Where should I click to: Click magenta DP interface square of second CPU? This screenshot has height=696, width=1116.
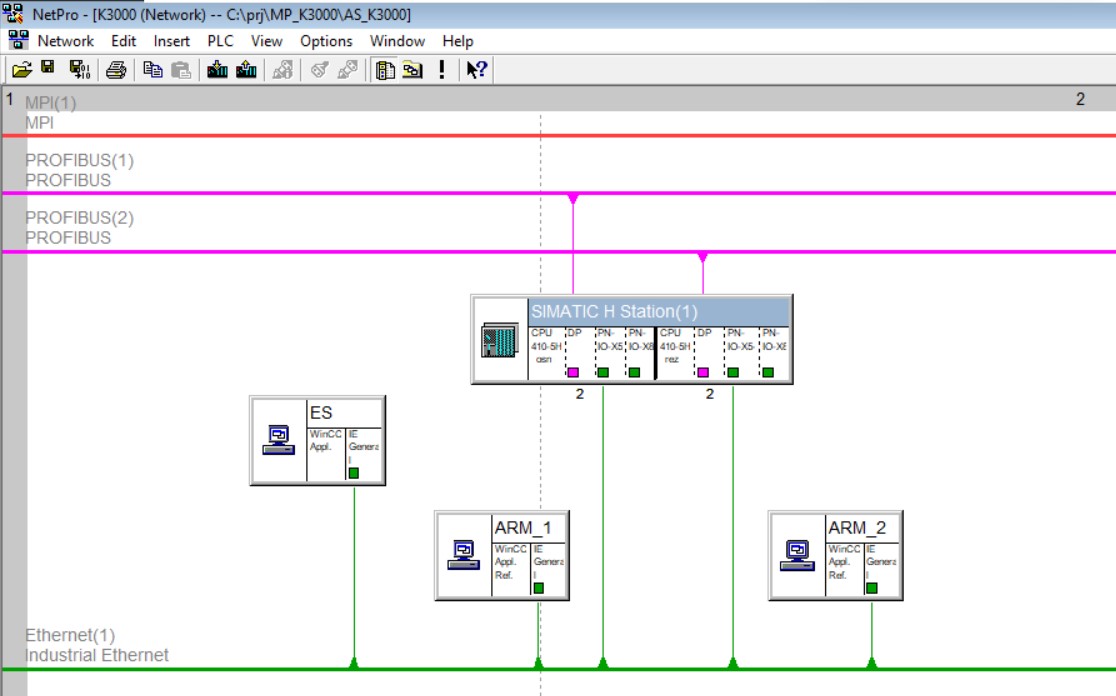[703, 372]
